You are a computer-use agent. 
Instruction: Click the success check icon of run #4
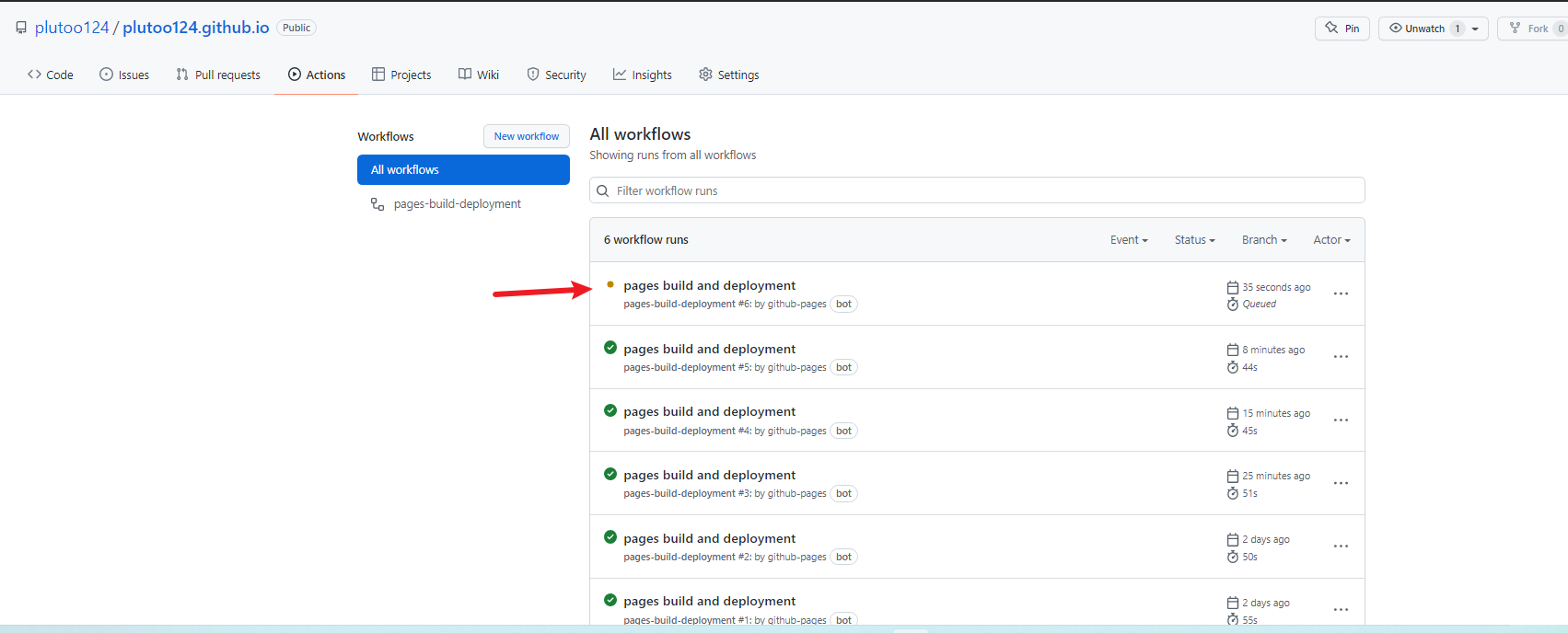pyautogui.click(x=610, y=410)
